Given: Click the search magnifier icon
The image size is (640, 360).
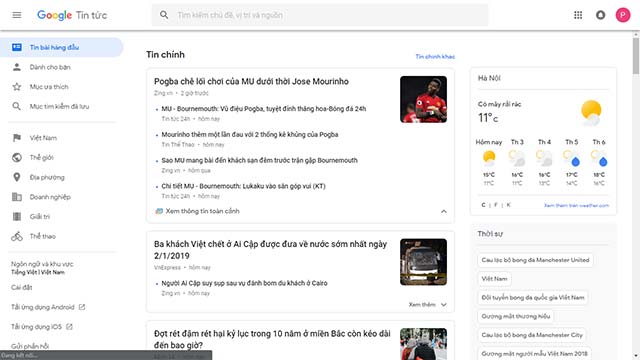Looking at the screenshot, I should (x=164, y=15).
